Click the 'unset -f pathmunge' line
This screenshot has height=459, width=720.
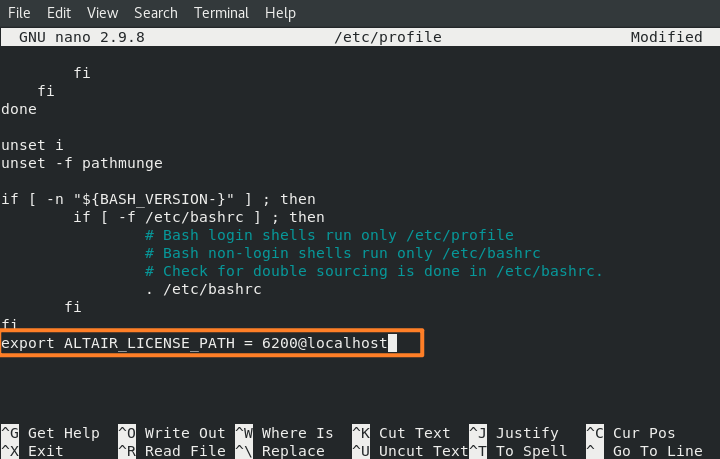pyautogui.click(x=82, y=163)
